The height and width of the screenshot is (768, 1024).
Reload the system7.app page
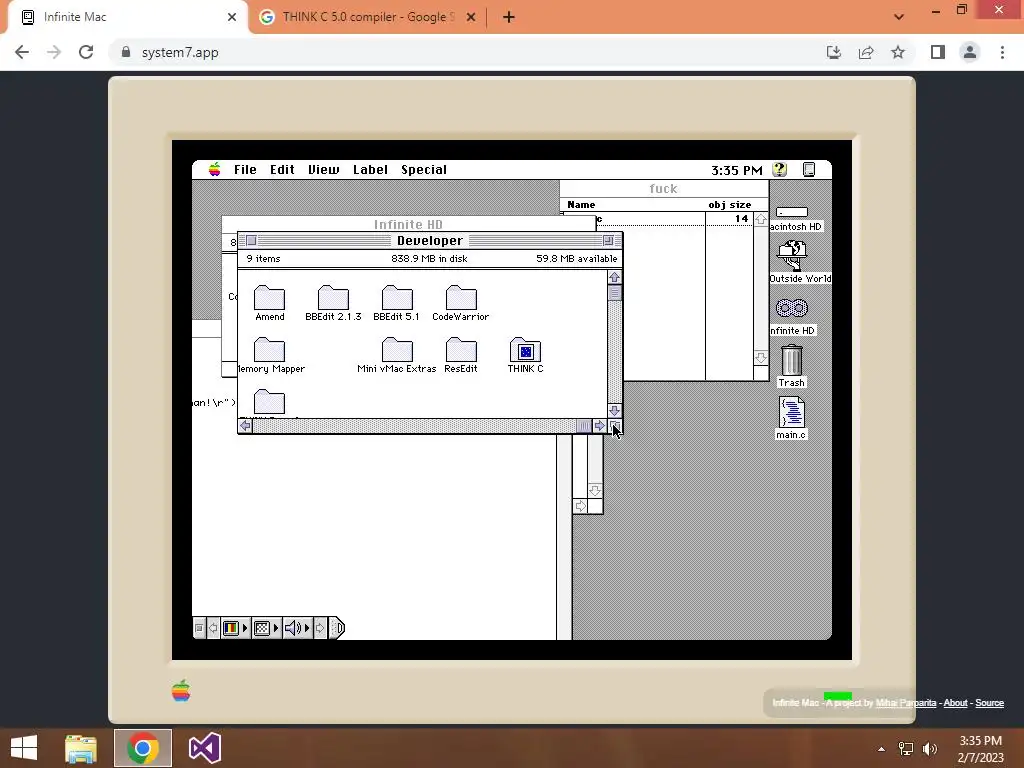[86, 52]
